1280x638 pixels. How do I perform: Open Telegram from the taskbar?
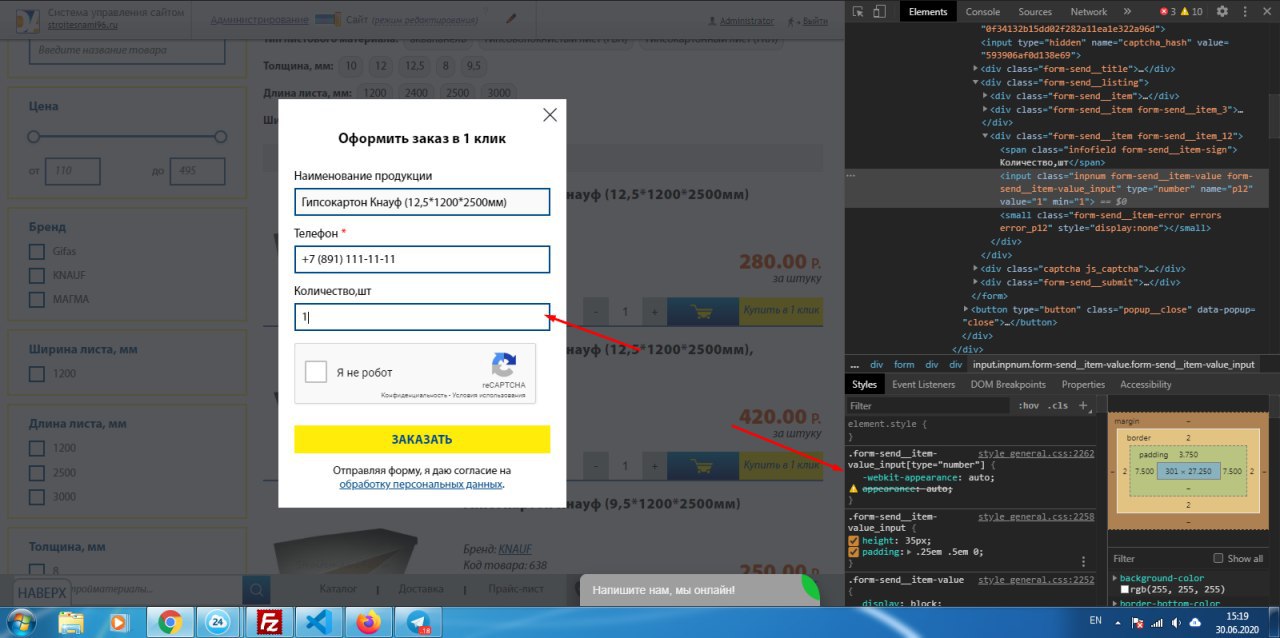click(418, 622)
